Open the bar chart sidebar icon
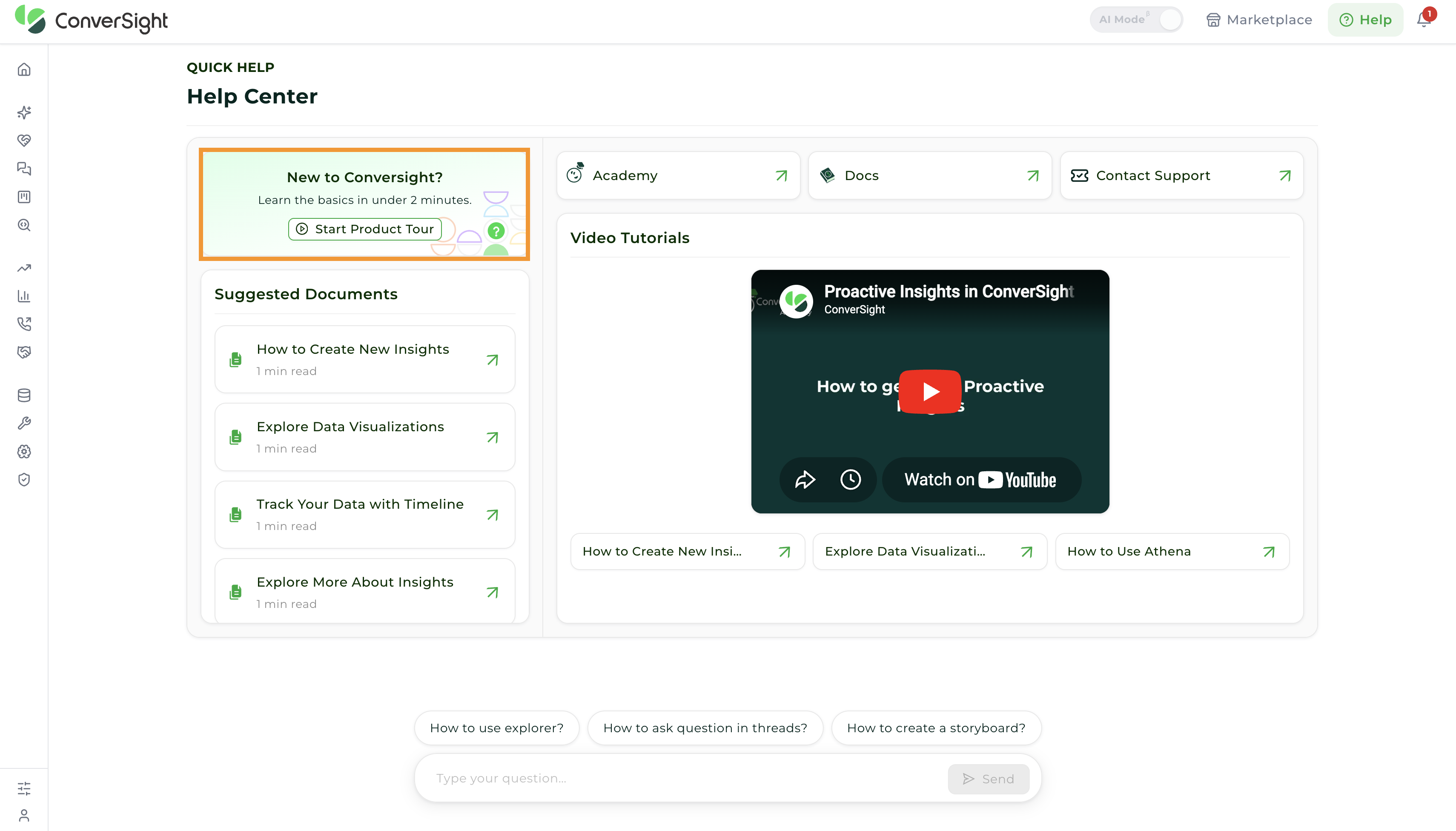This screenshot has height=831, width=1456. pos(24,296)
